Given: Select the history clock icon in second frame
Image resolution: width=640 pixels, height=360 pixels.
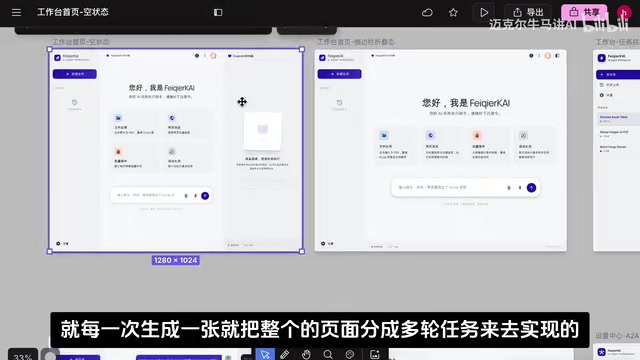Looking at the screenshot, I should click(340, 102).
